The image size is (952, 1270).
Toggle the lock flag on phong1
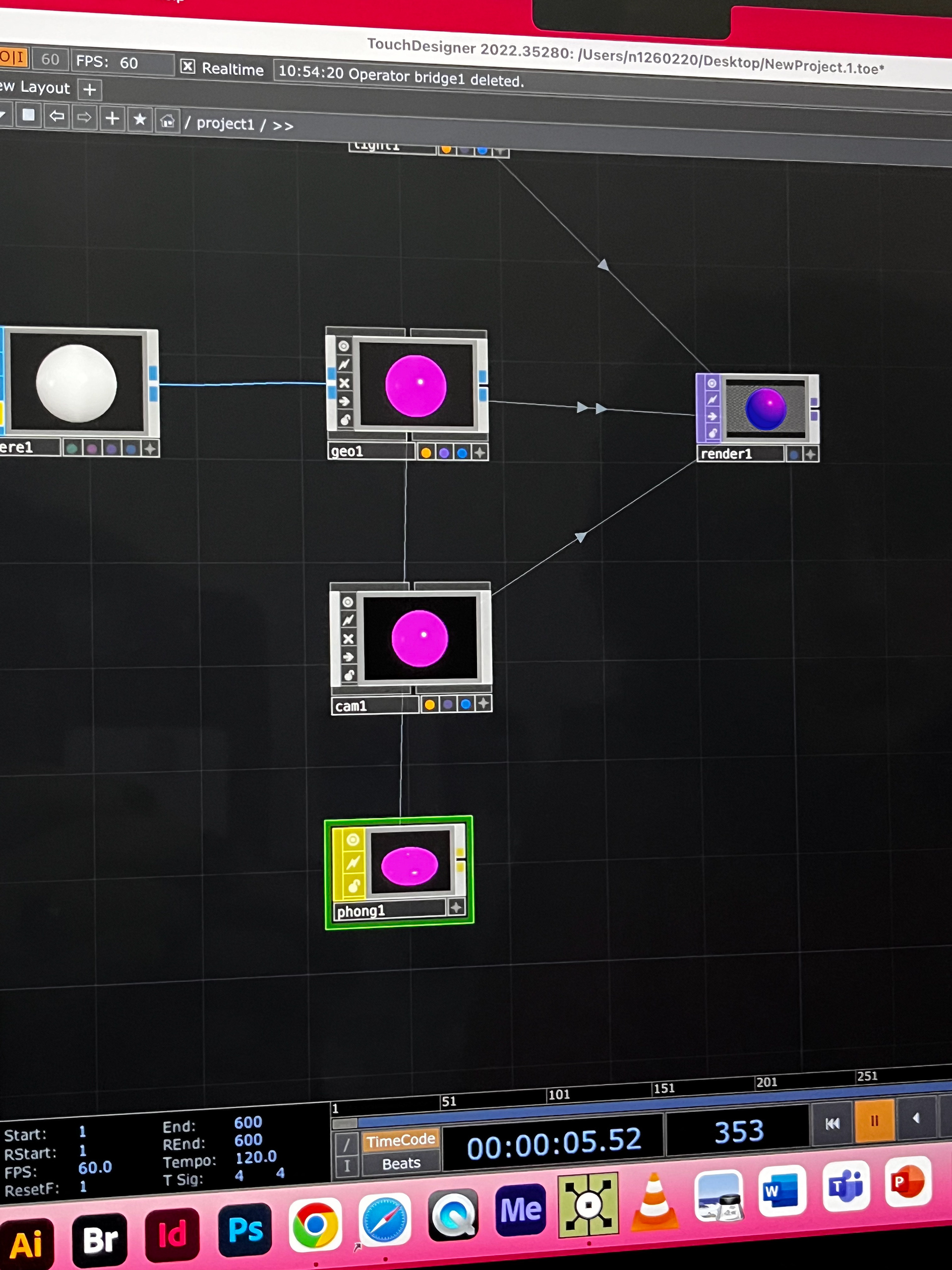point(354,887)
